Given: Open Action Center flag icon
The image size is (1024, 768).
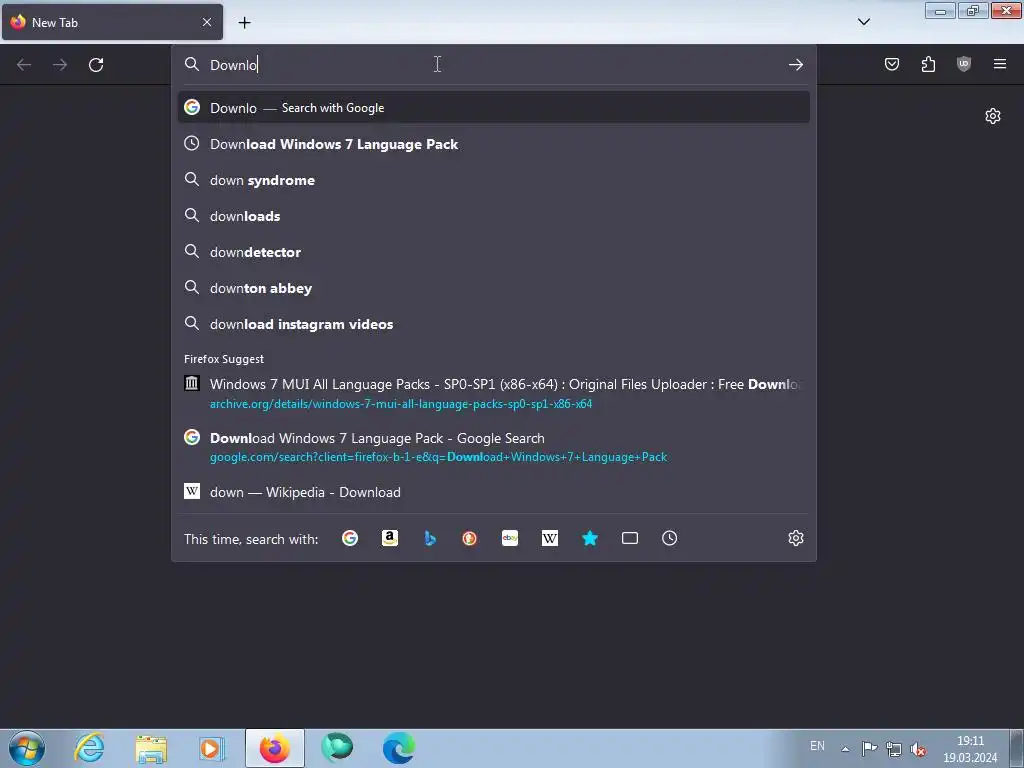Looking at the screenshot, I should (x=869, y=748).
